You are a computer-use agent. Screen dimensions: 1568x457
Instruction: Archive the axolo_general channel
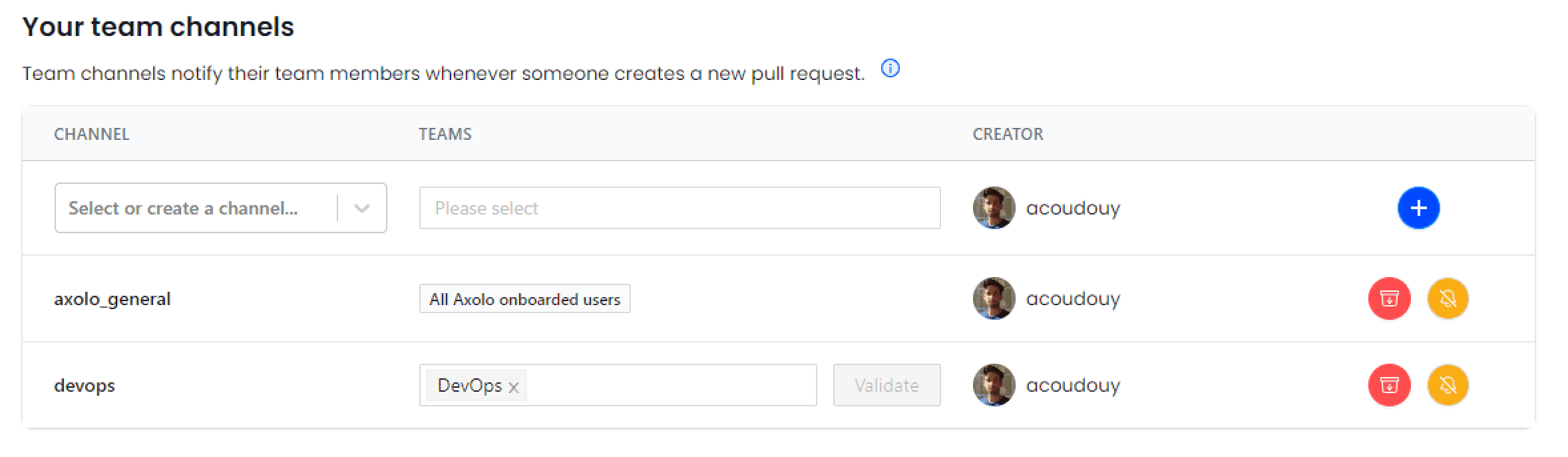coord(1389,298)
